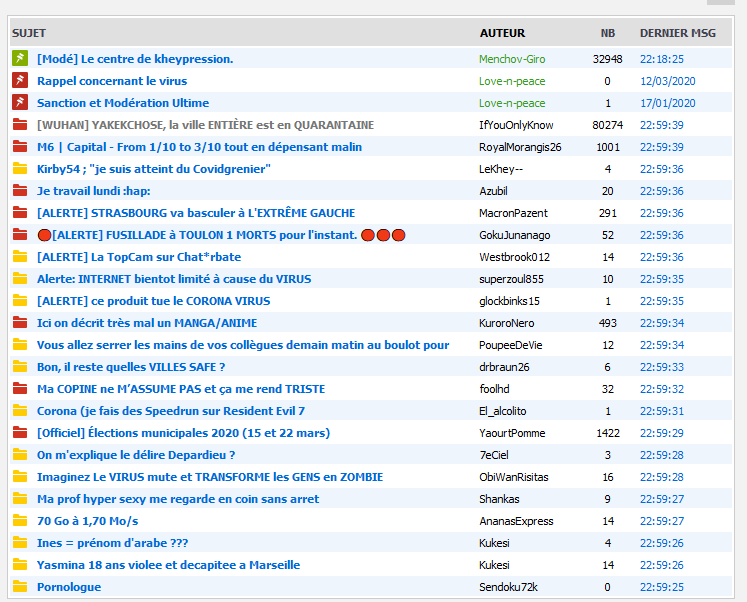Image resolution: width=747 pixels, height=602 pixels.
Task: Click the red folder icon beside Élections municipales 2020
Action: (19, 433)
